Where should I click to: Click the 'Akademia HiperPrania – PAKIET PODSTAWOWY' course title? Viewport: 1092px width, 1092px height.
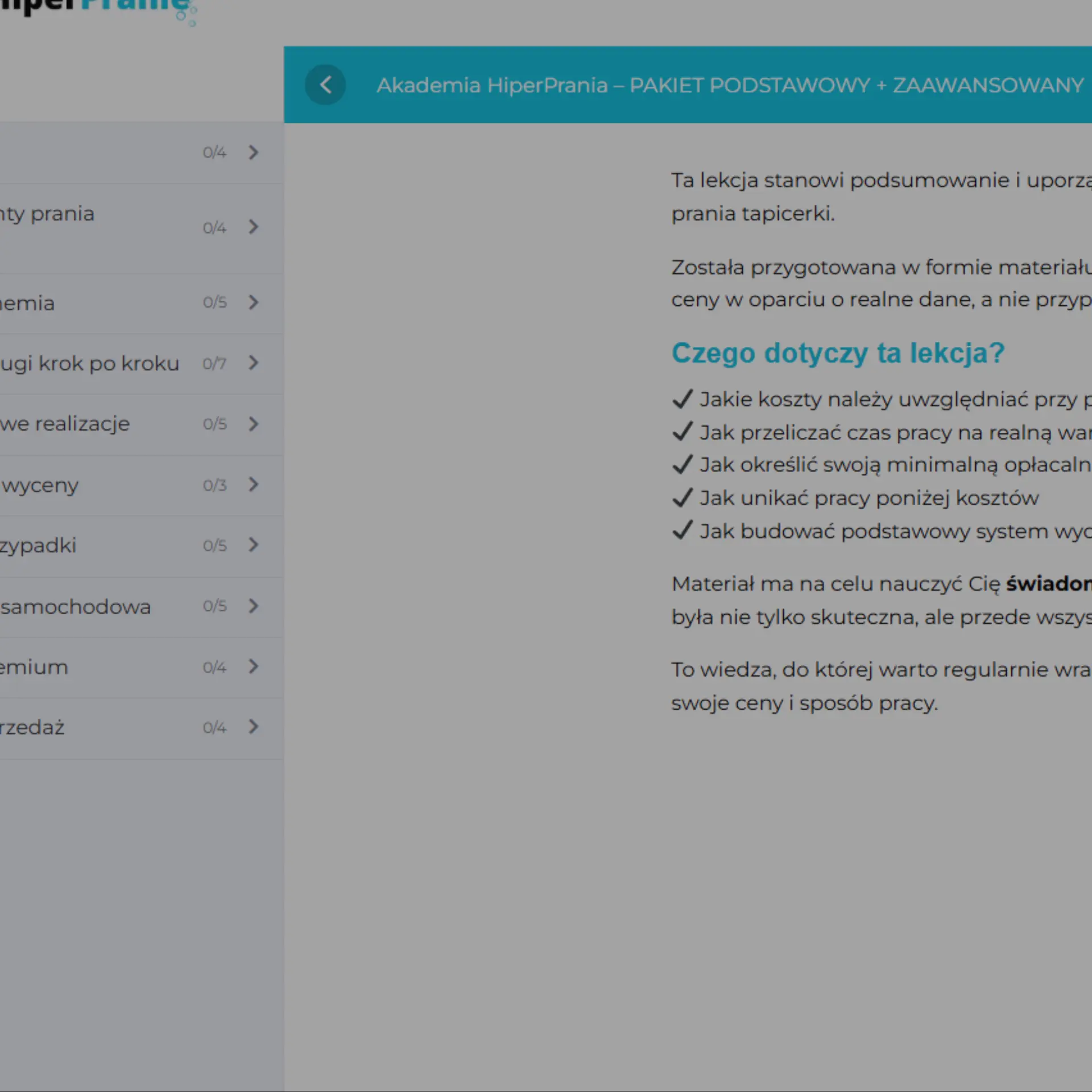point(730,85)
